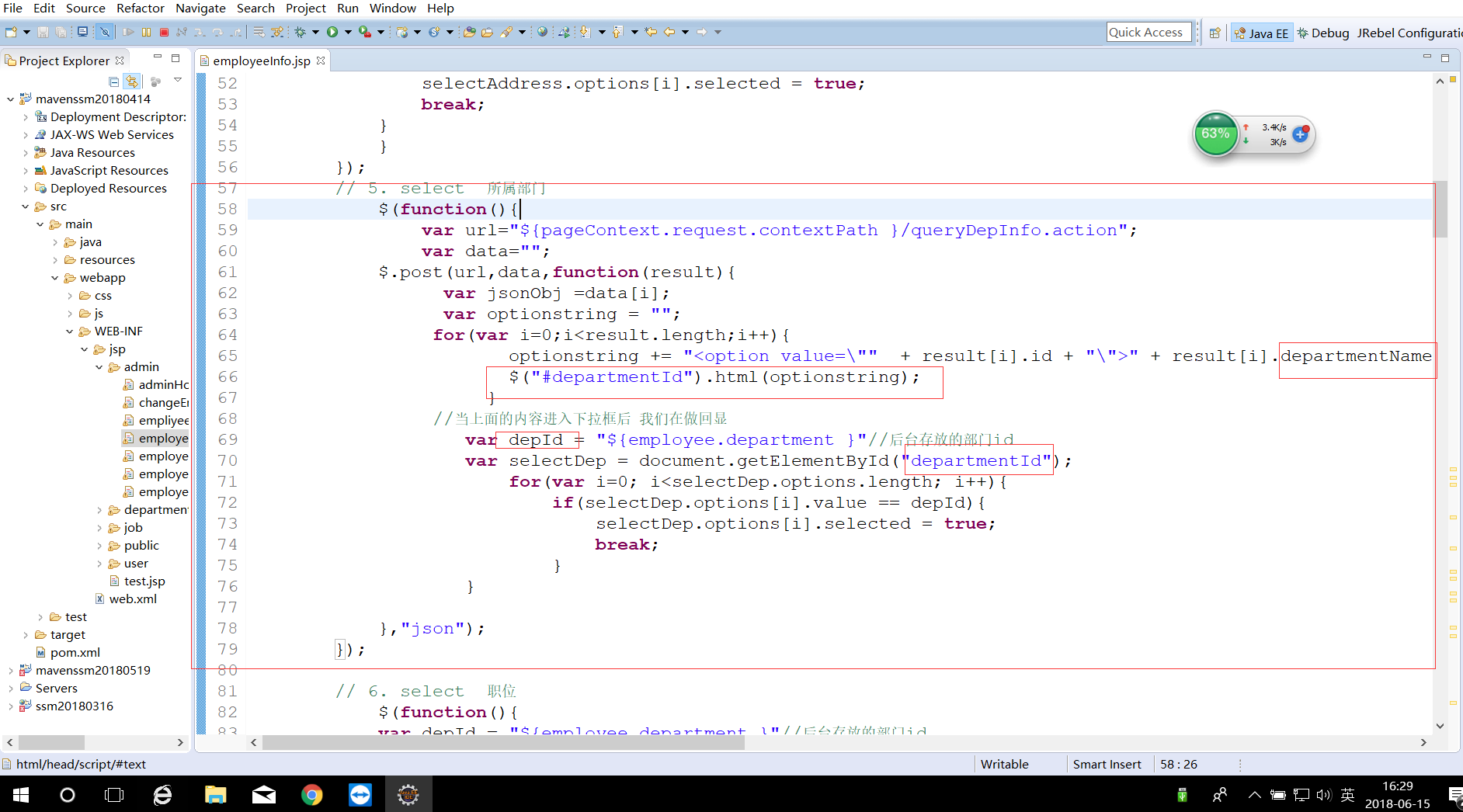1463x812 pixels.
Task: Click the Forward navigation arrow
Action: (702, 32)
